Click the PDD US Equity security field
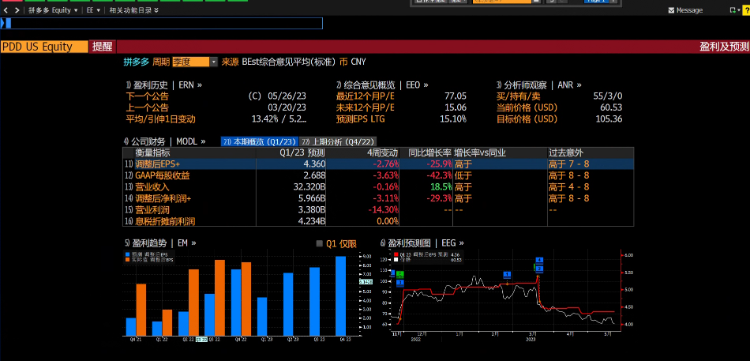Image resolution: width=750 pixels, height=361 pixels. point(44,47)
